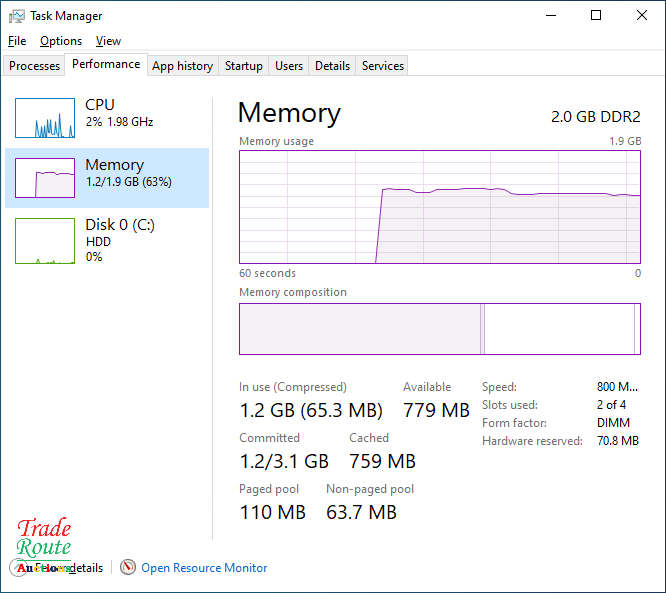
Task: Select the Memory item in sidebar
Action: [x=107, y=177]
